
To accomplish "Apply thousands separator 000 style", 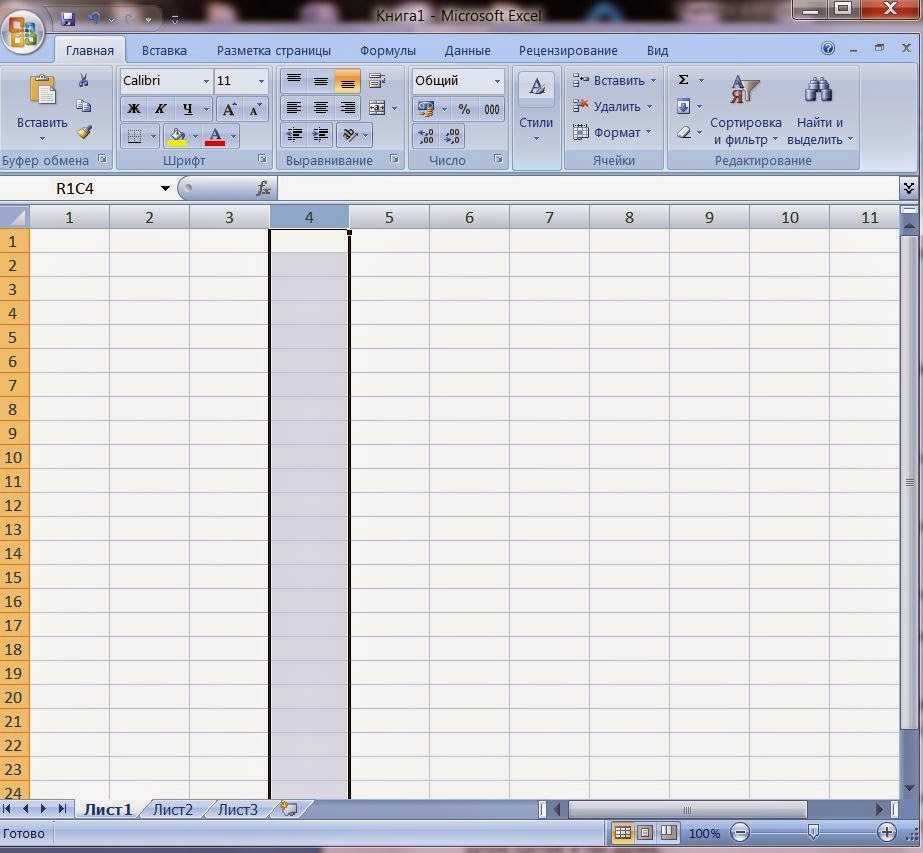I will pyautogui.click(x=492, y=109).
